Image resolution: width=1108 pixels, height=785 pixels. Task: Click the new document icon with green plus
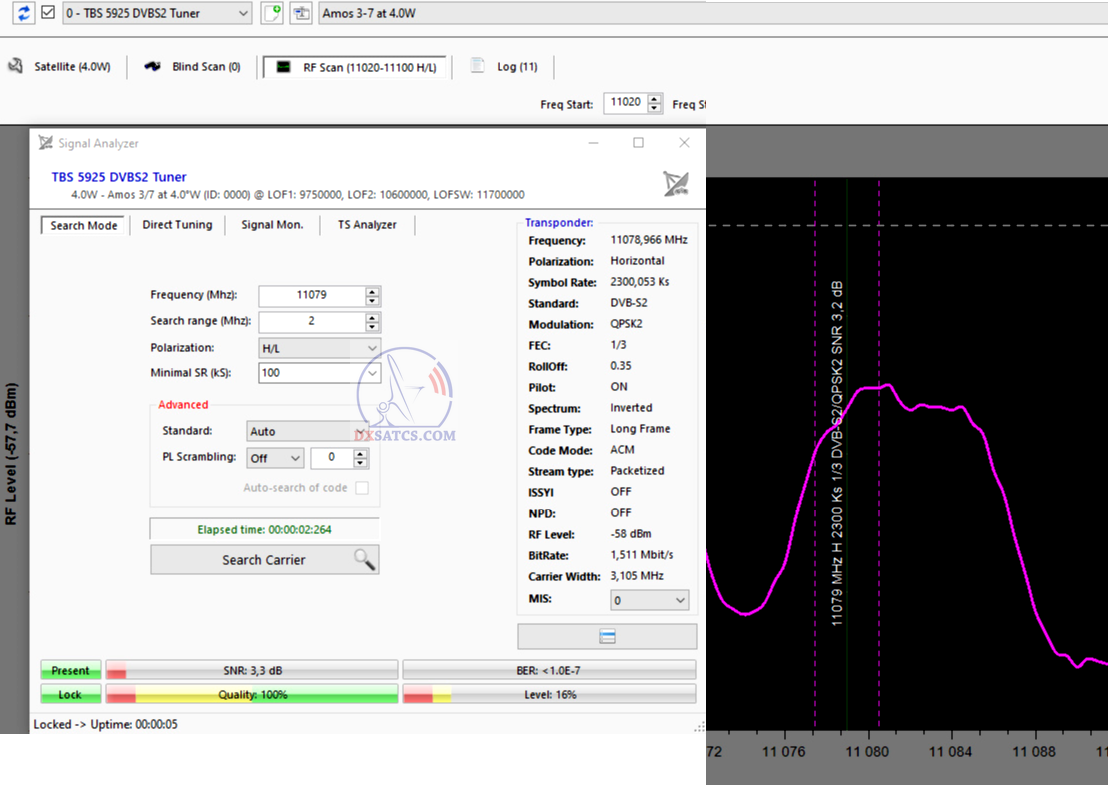[x=271, y=13]
